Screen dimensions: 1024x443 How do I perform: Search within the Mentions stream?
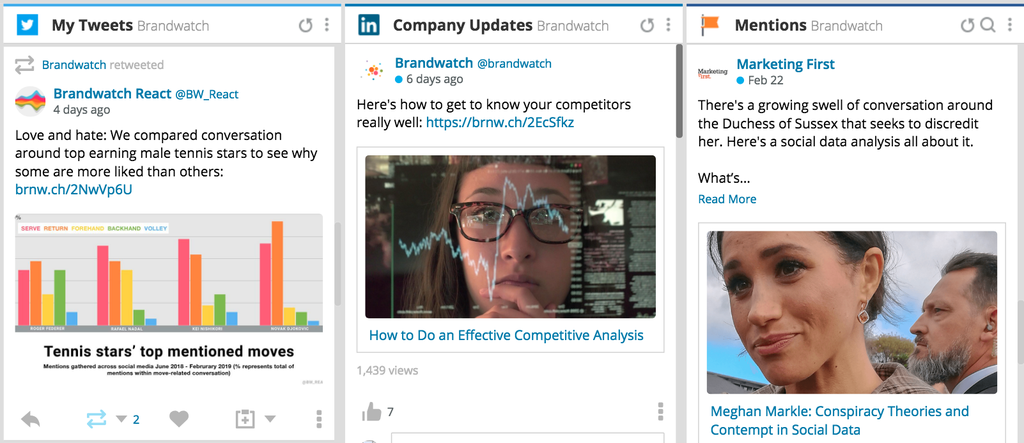tap(987, 25)
